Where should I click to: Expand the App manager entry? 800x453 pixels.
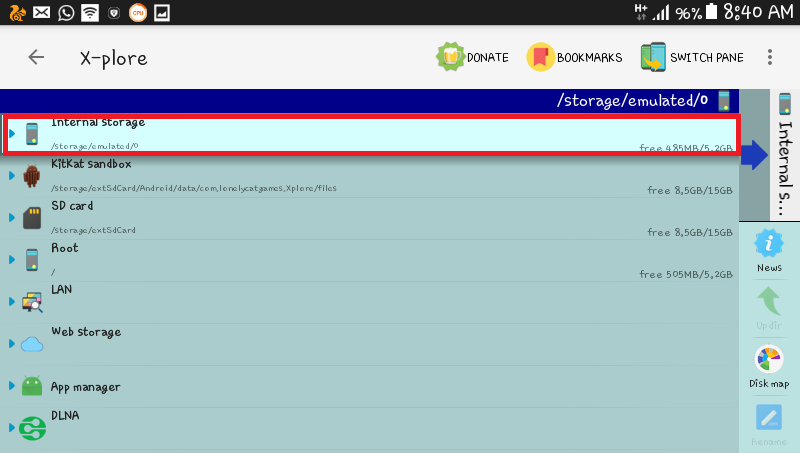pyautogui.click(x=12, y=386)
